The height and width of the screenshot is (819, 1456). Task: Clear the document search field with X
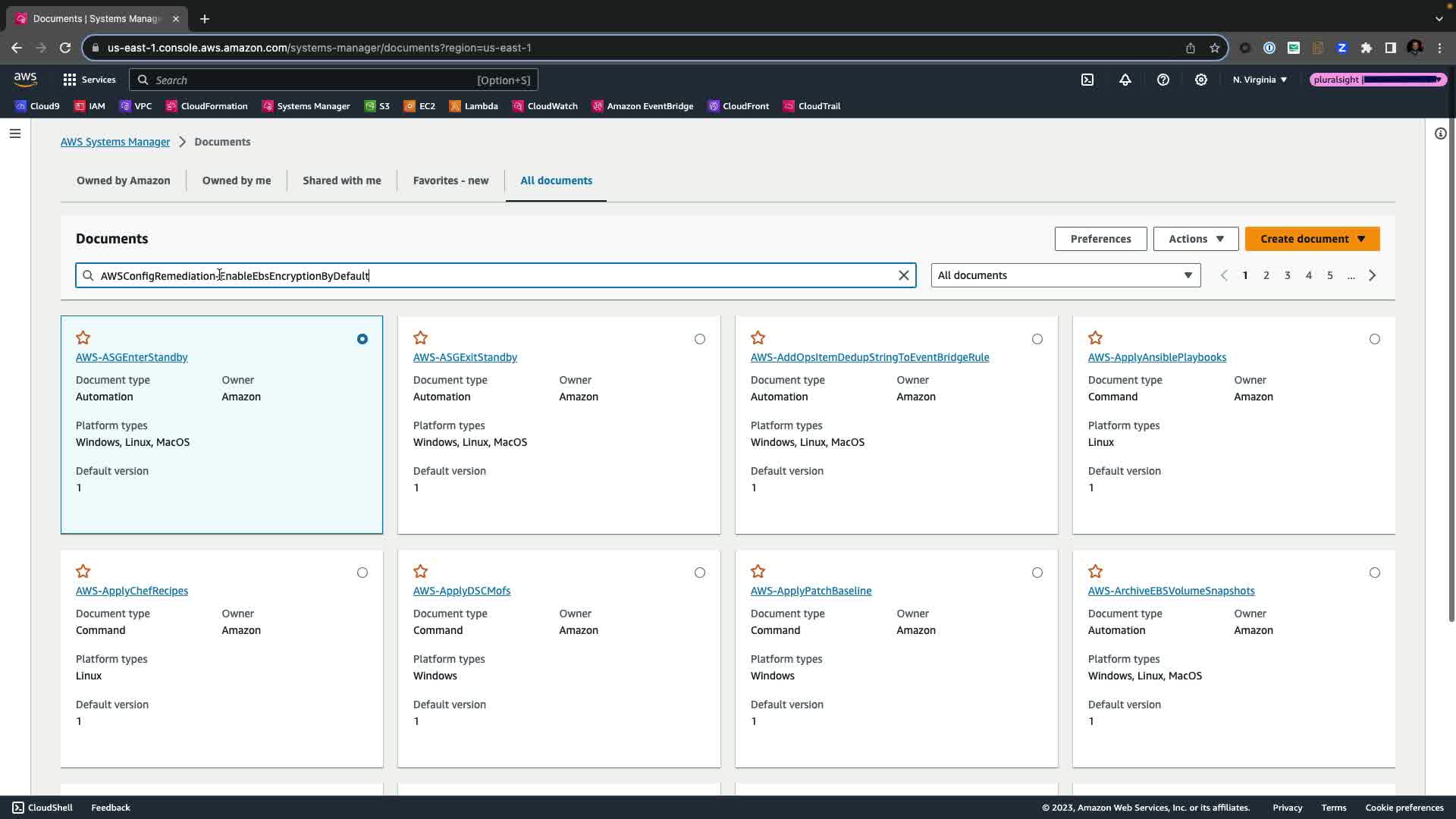(903, 275)
